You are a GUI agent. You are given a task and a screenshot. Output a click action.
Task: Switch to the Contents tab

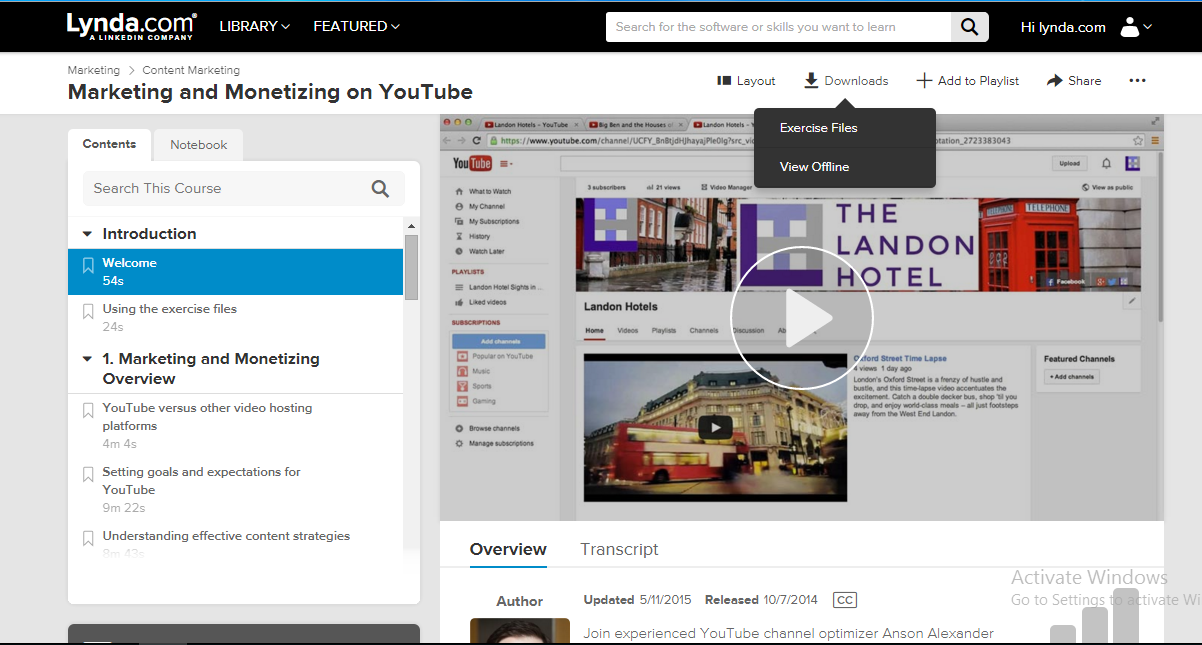[109, 144]
